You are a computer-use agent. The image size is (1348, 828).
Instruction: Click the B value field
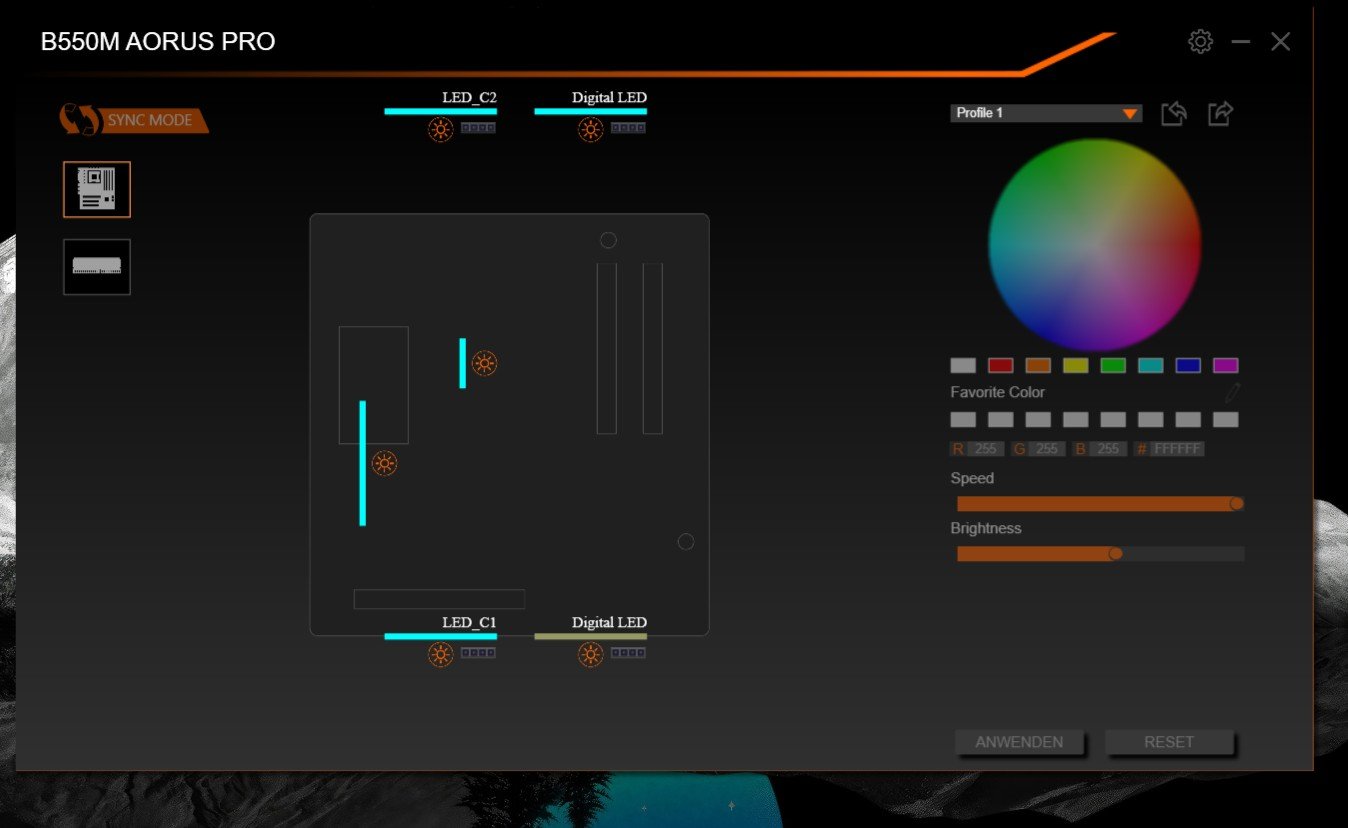pos(1108,449)
